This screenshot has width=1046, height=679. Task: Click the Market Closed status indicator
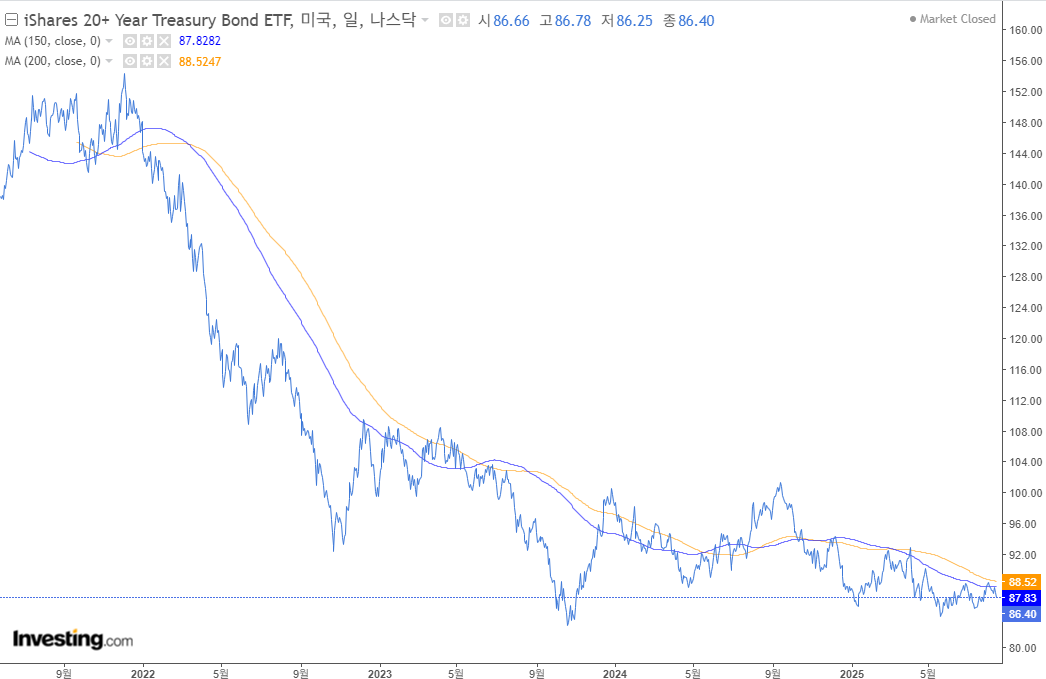point(953,19)
